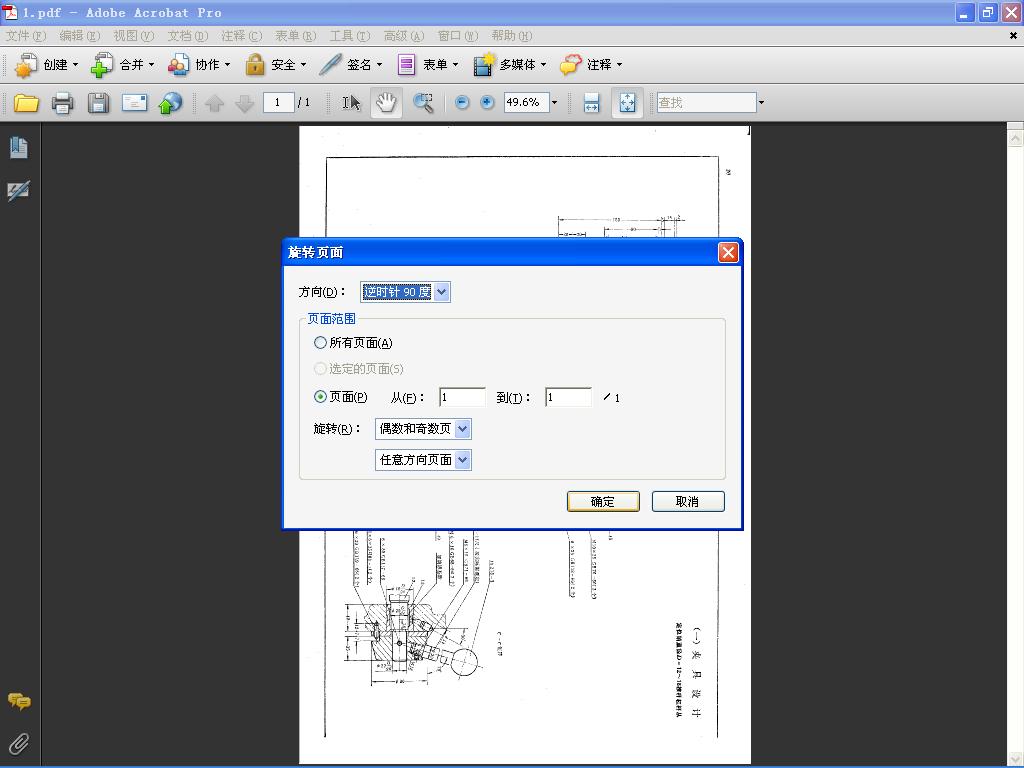Viewport: 1024px width, 768px height.
Task: Click the 从 page number field
Action: [462, 397]
